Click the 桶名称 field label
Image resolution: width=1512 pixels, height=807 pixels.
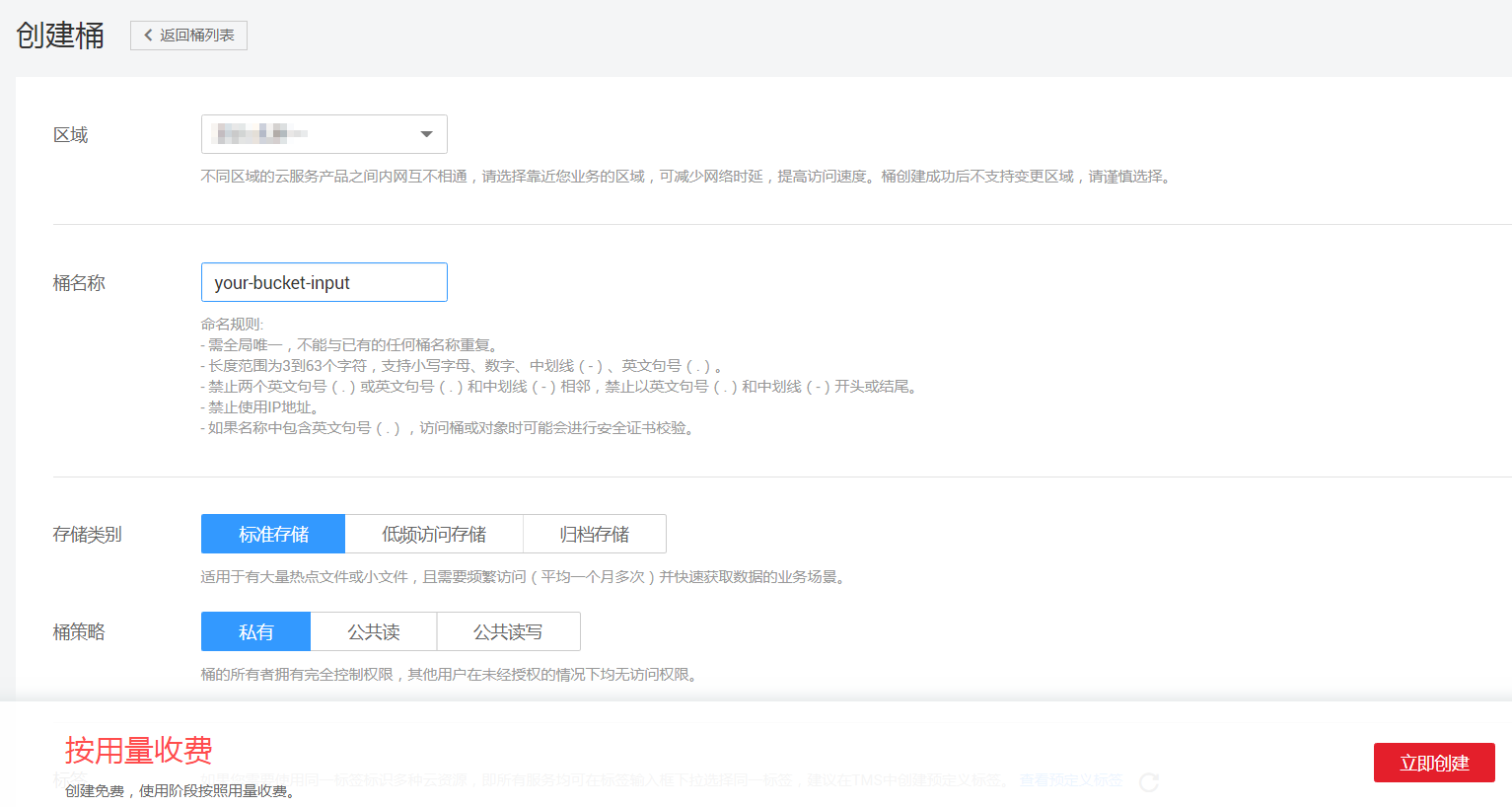pyautogui.click(x=79, y=283)
